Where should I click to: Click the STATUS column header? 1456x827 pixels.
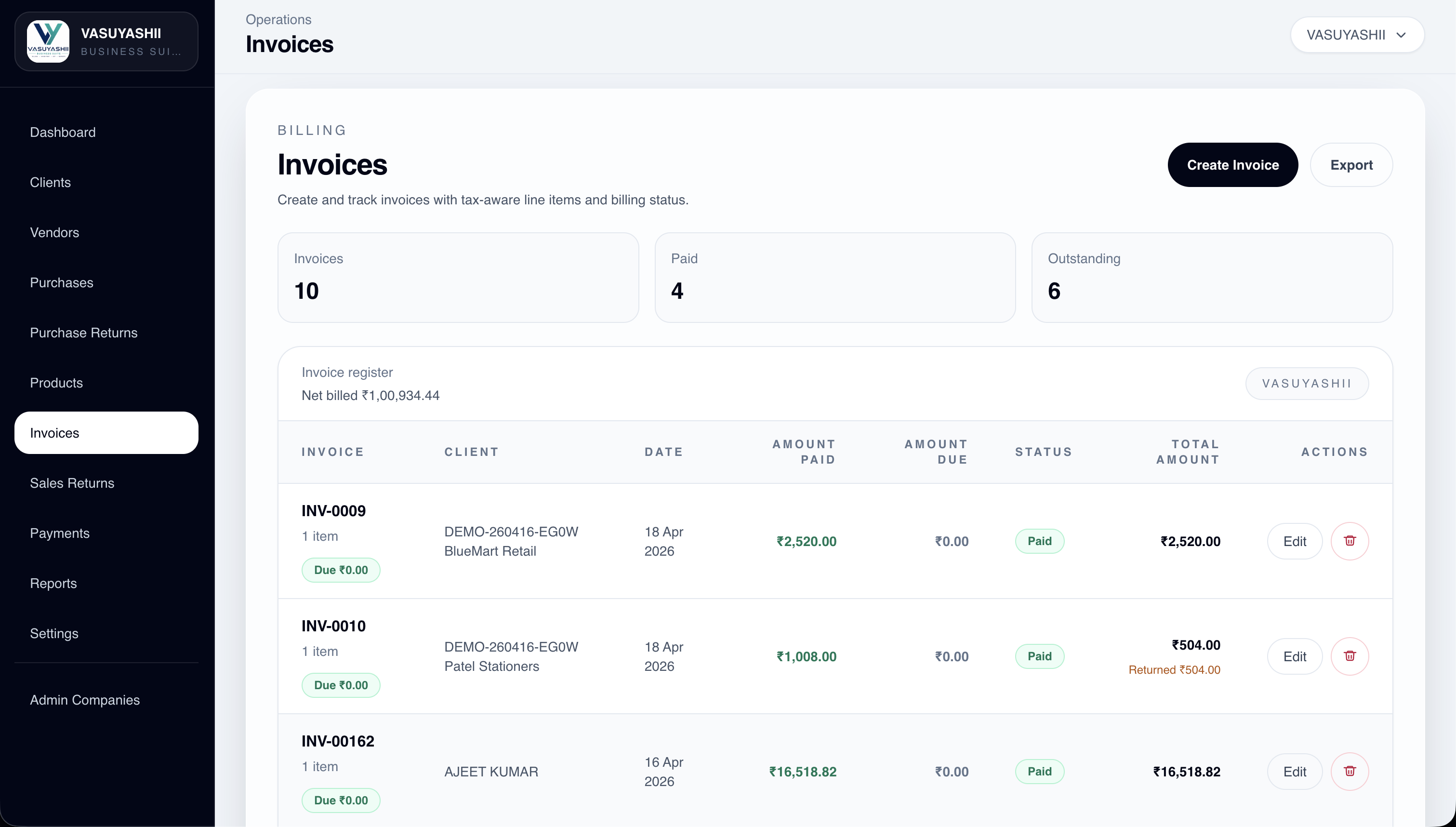tap(1043, 452)
